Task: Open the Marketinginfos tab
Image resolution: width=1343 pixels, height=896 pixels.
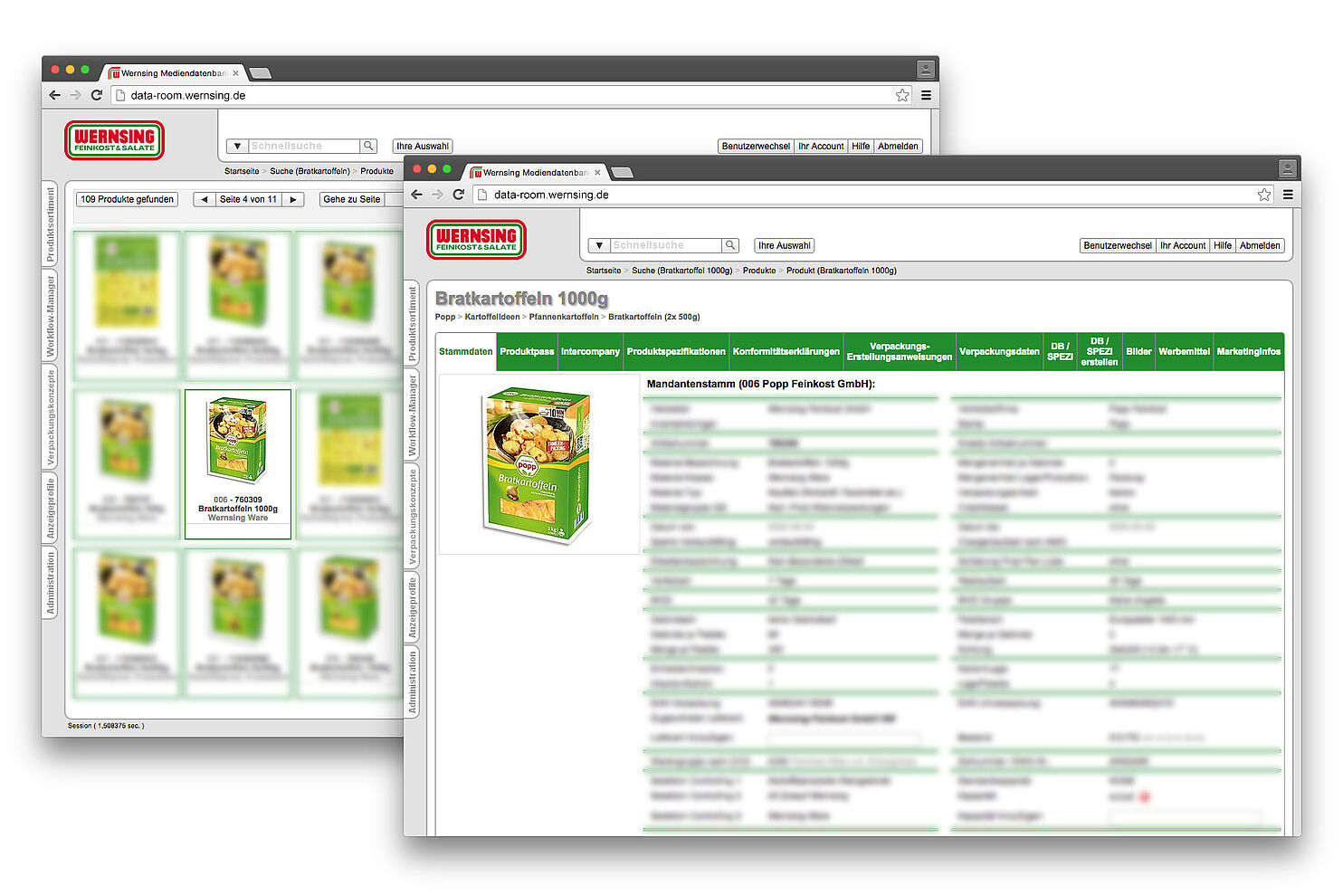Action: [x=1249, y=351]
